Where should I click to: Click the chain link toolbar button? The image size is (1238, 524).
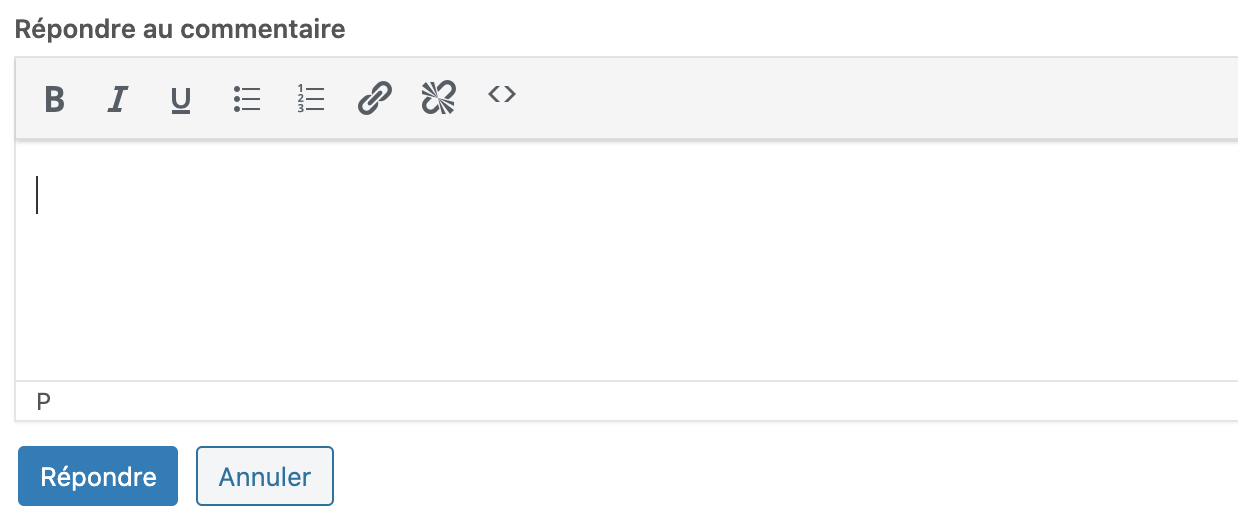pyautogui.click(x=374, y=99)
